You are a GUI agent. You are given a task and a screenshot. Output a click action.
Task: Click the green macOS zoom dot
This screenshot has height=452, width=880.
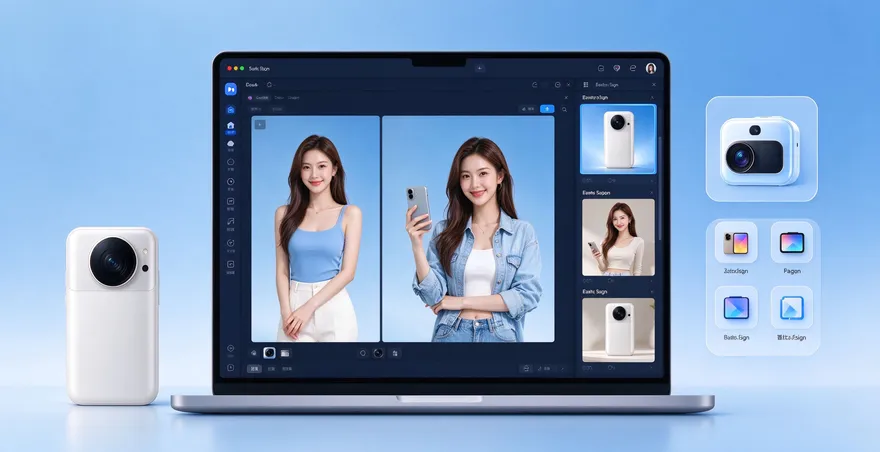(242, 69)
